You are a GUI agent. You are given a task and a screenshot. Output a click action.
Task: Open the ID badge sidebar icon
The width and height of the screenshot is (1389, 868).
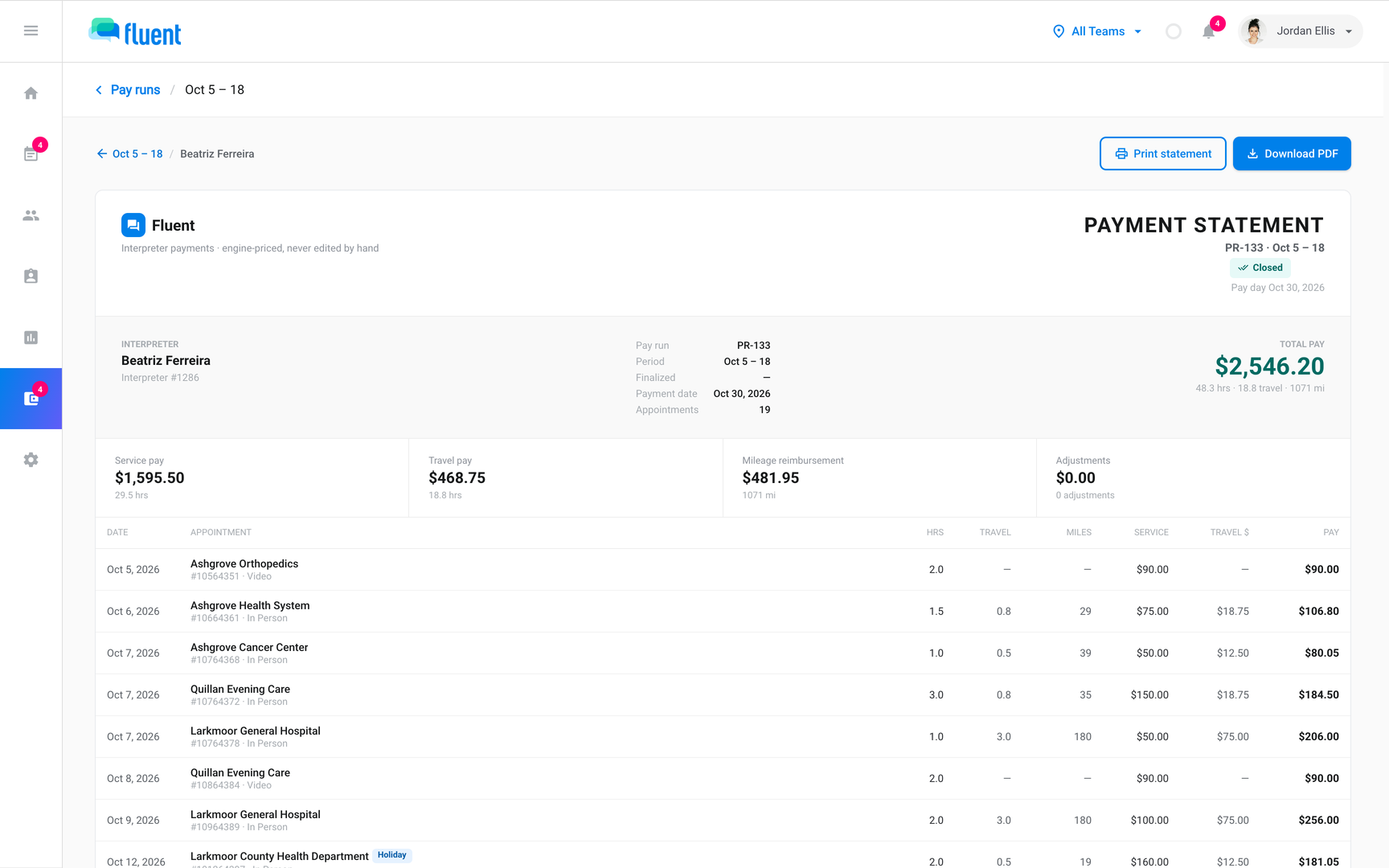point(31,276)
